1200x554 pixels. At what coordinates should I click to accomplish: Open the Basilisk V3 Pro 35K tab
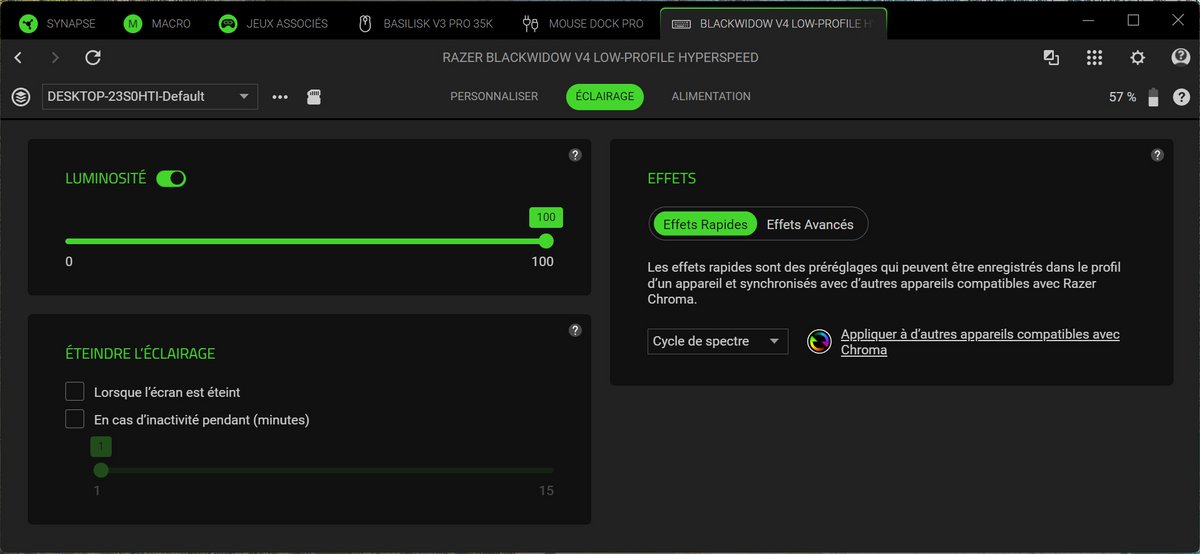(x=424, y=23)
